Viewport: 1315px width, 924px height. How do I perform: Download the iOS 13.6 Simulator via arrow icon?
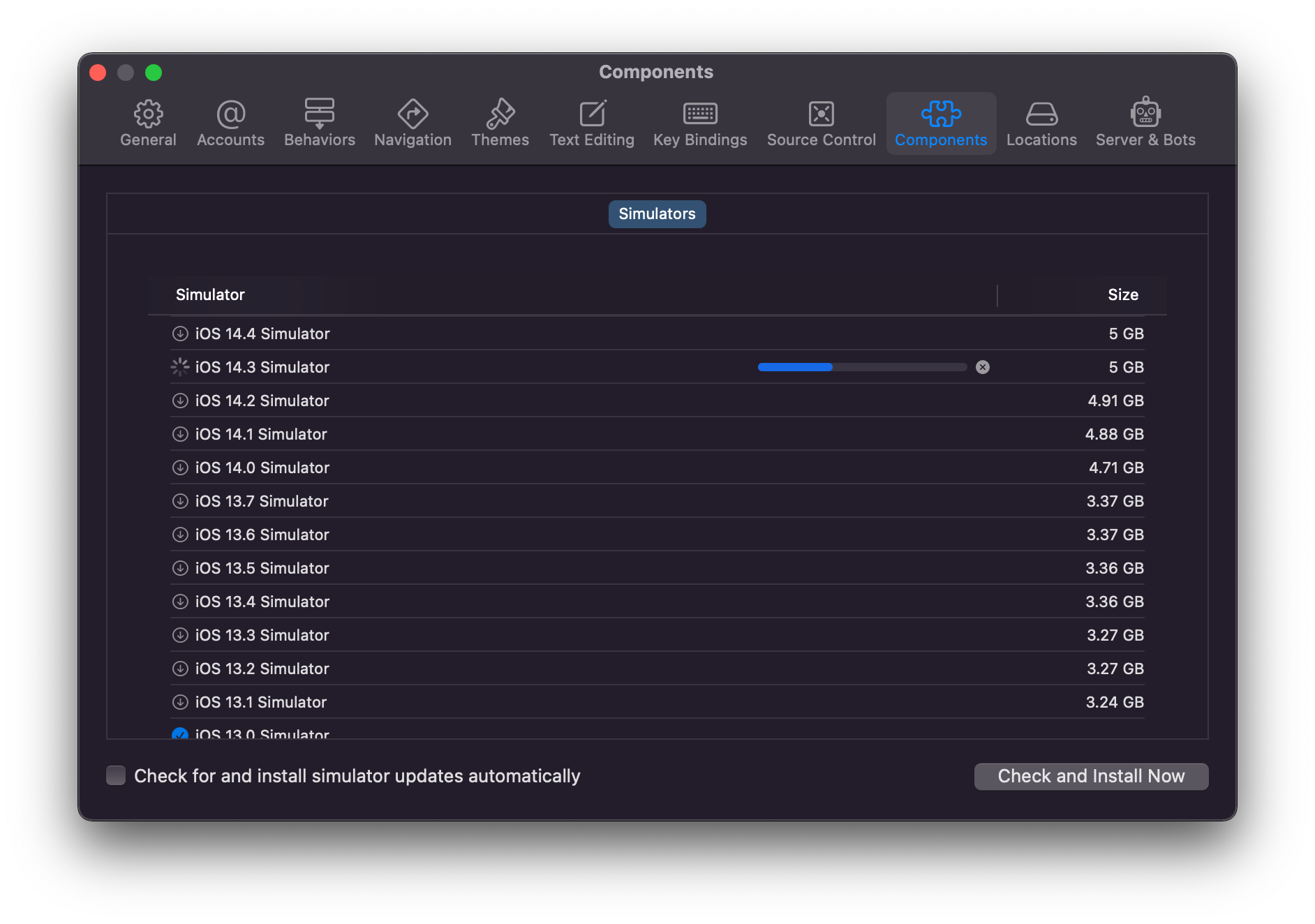(180, 535)
